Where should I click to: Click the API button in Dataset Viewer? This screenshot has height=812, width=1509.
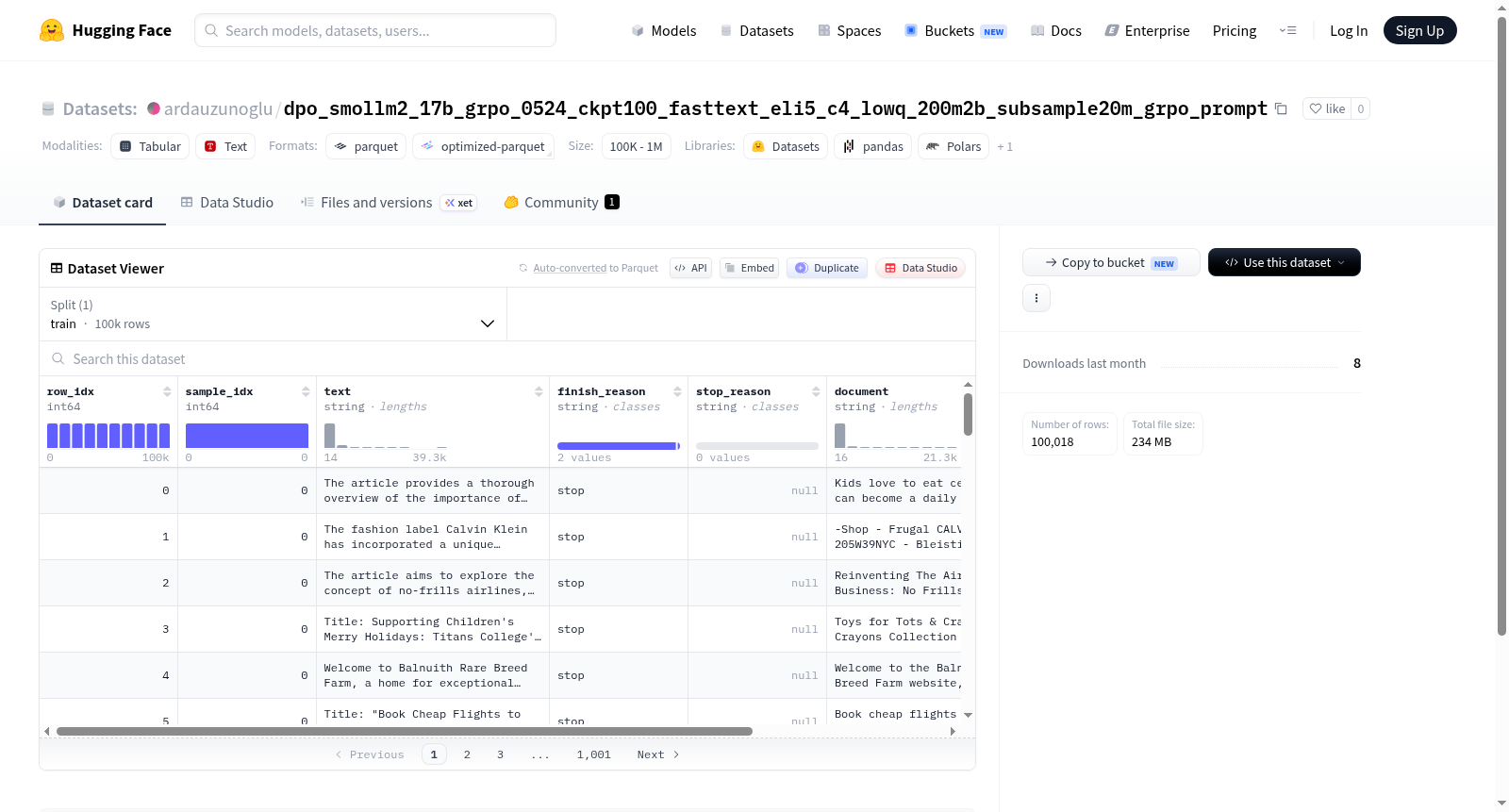690,268
